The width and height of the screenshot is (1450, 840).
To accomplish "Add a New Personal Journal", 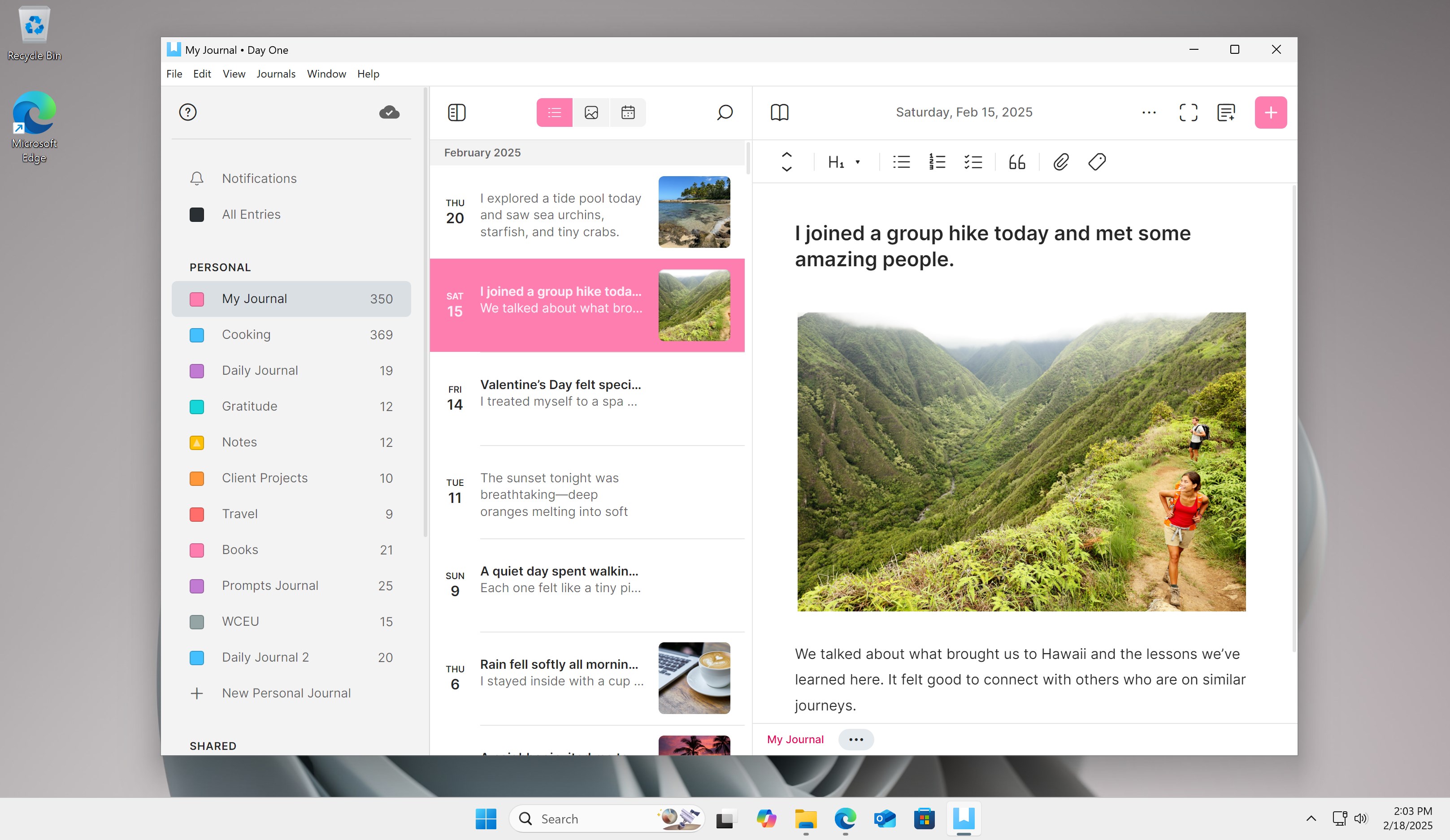I will click(x=286, y=693).
